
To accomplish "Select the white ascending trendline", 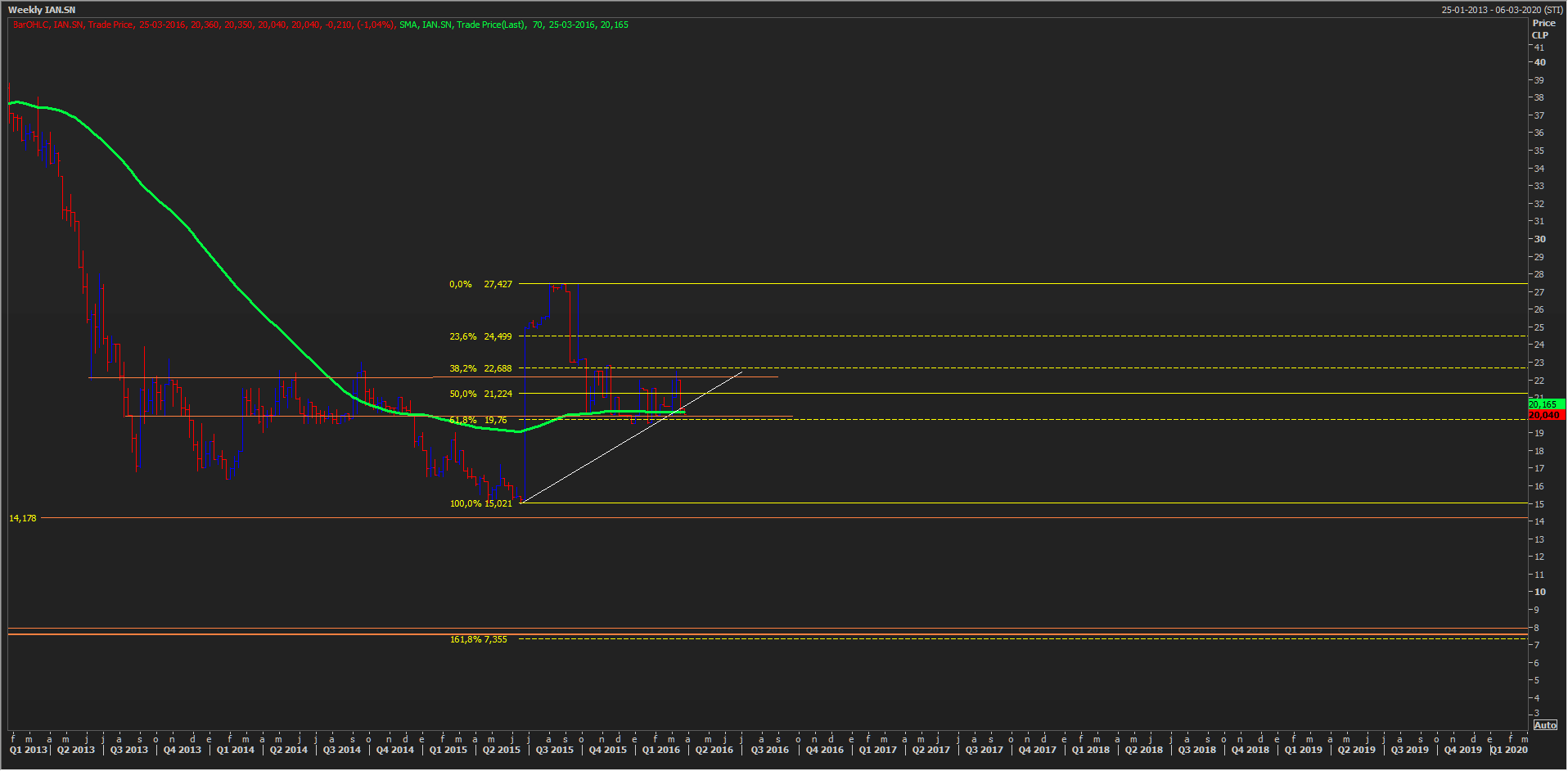I will click(631, 438).
